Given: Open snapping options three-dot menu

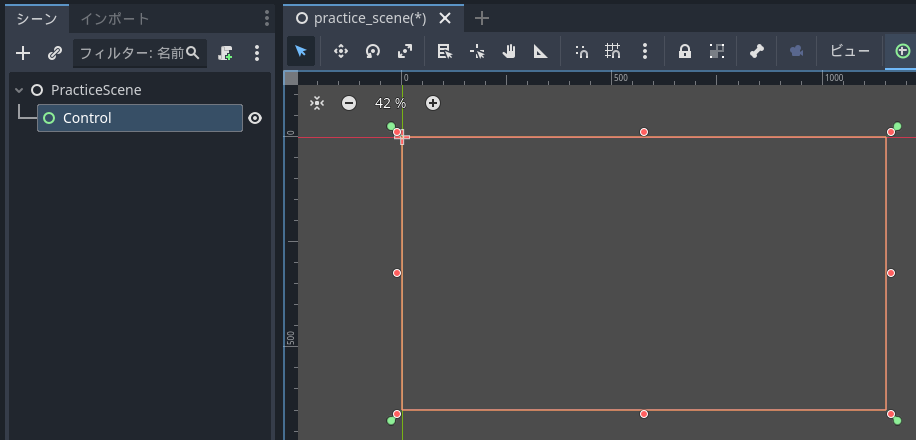Looking at the screenshot, I should point(645,52).
